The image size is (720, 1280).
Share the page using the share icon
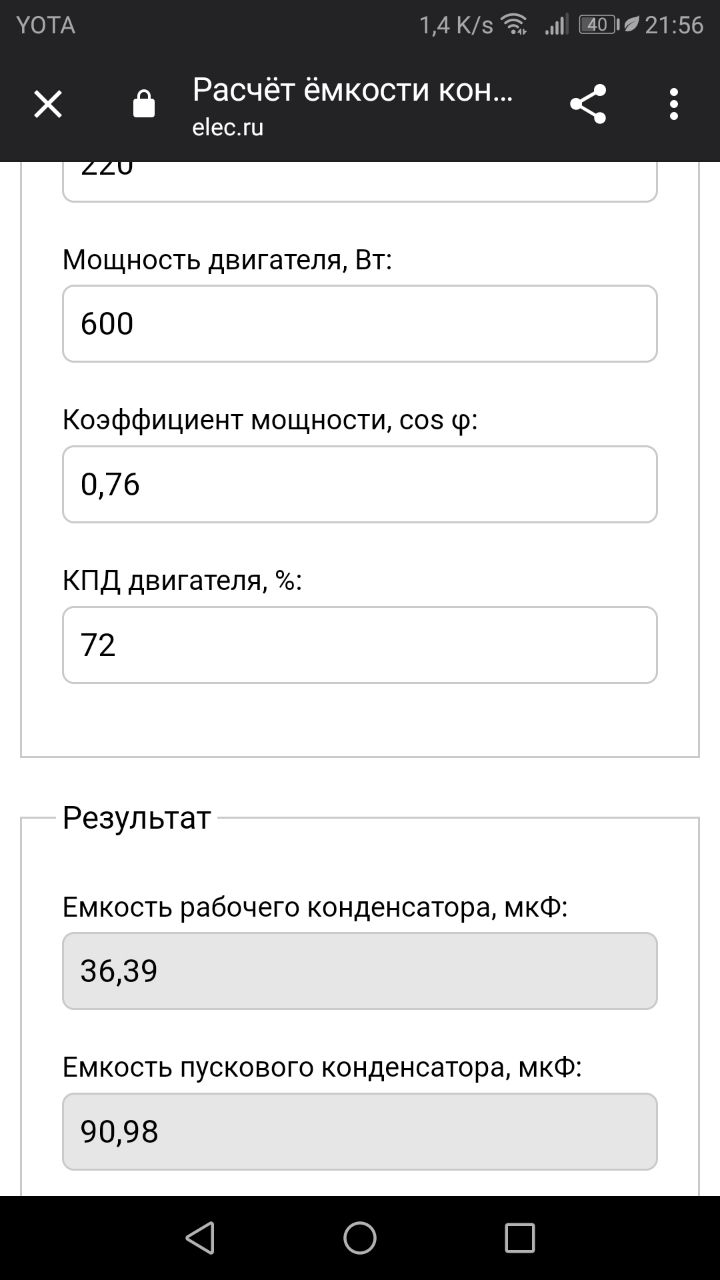click(x=588, y=104)
